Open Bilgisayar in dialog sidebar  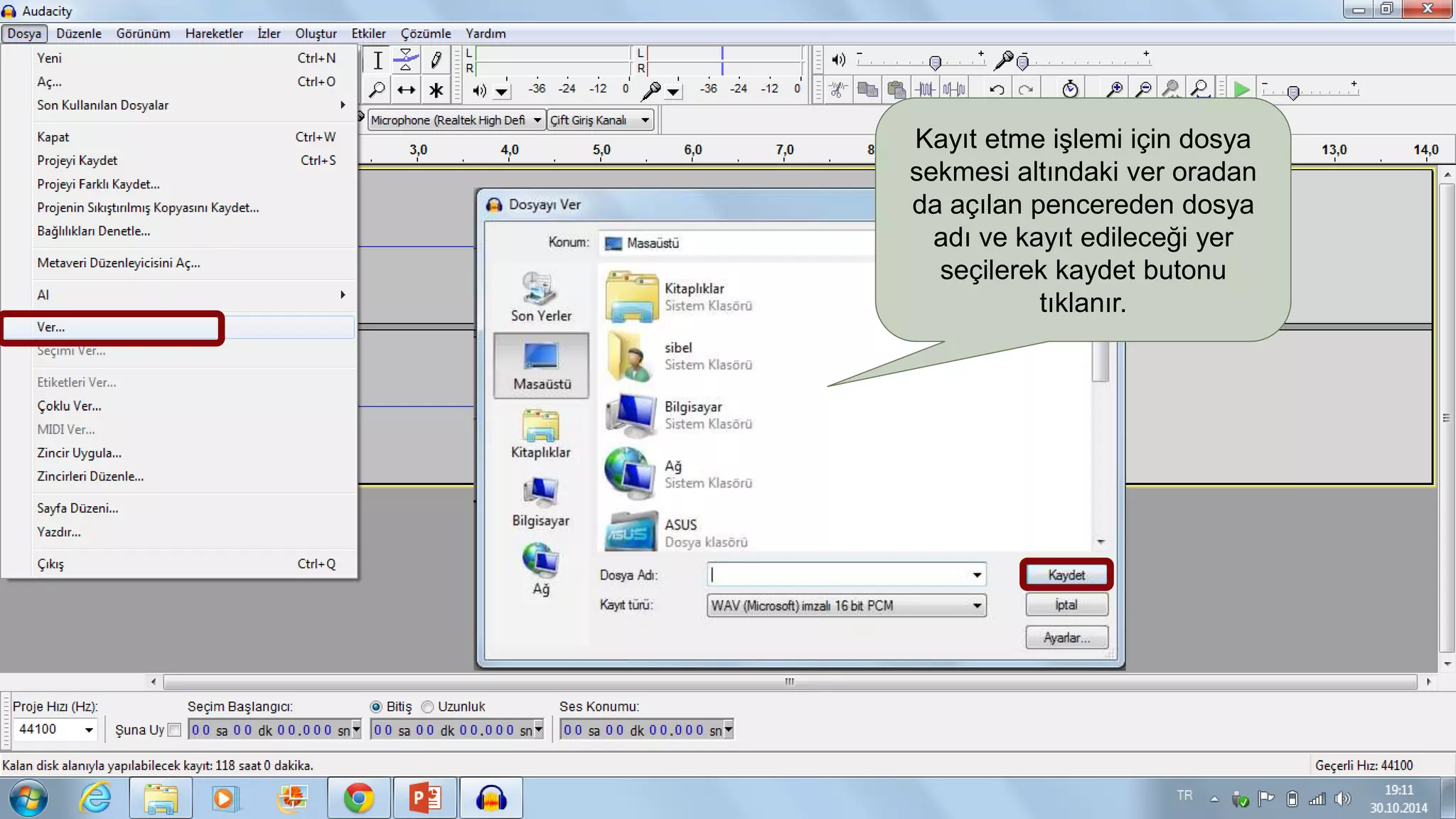pos(541,502)
